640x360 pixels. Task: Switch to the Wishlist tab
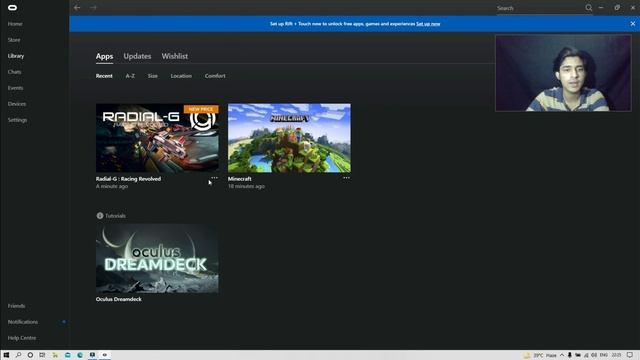(175, 56)
